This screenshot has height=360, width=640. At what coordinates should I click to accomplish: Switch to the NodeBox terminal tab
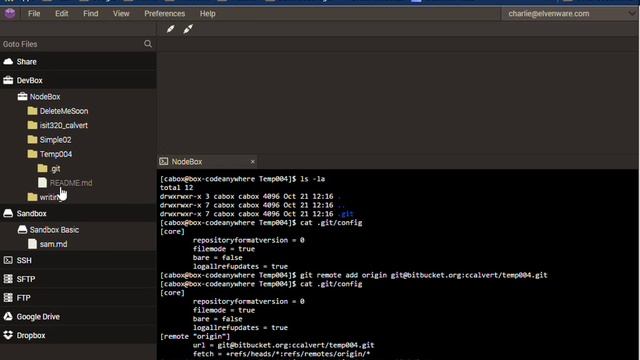click(208, 162)
